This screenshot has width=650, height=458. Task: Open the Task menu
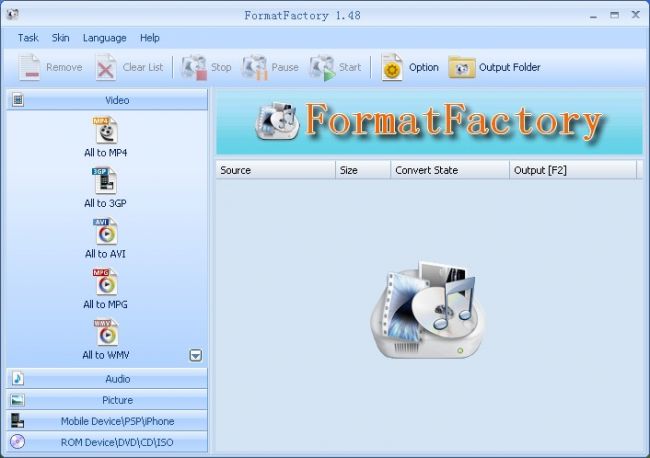pyautogui.click(x=28, y=38)
